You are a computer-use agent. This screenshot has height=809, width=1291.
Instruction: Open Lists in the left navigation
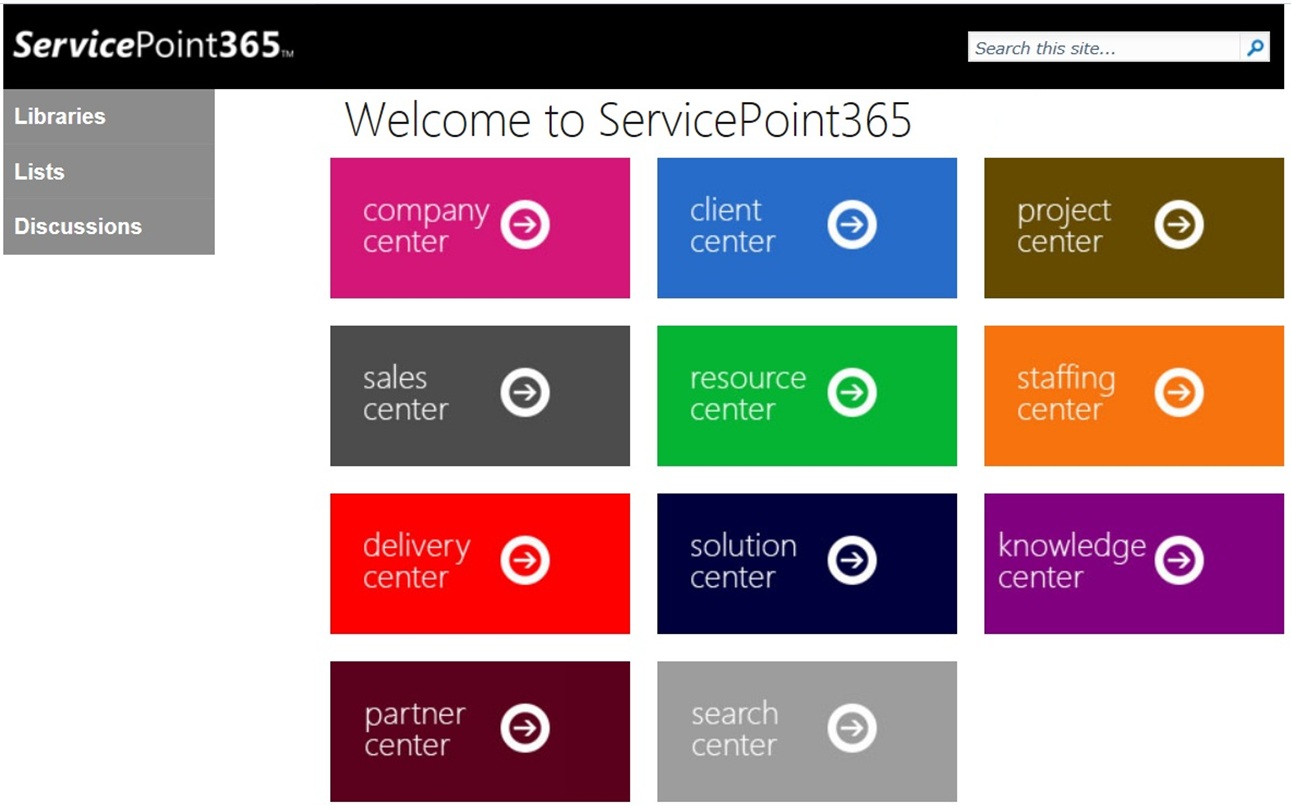(40, 172)
